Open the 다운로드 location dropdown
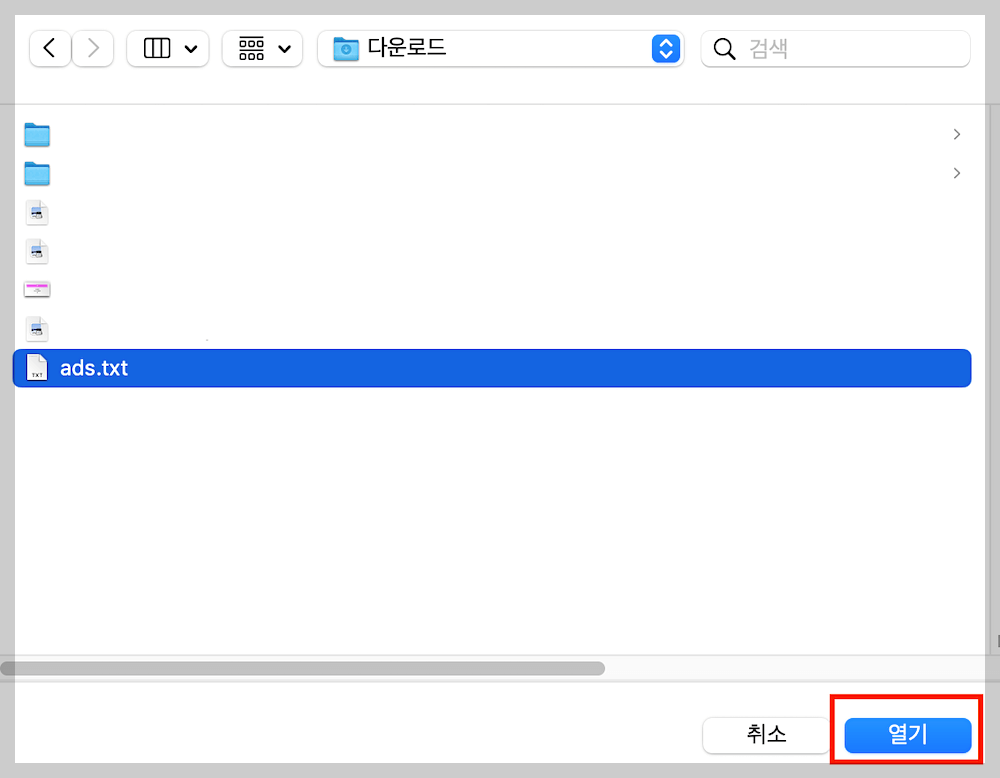 [x=665, y=48]
